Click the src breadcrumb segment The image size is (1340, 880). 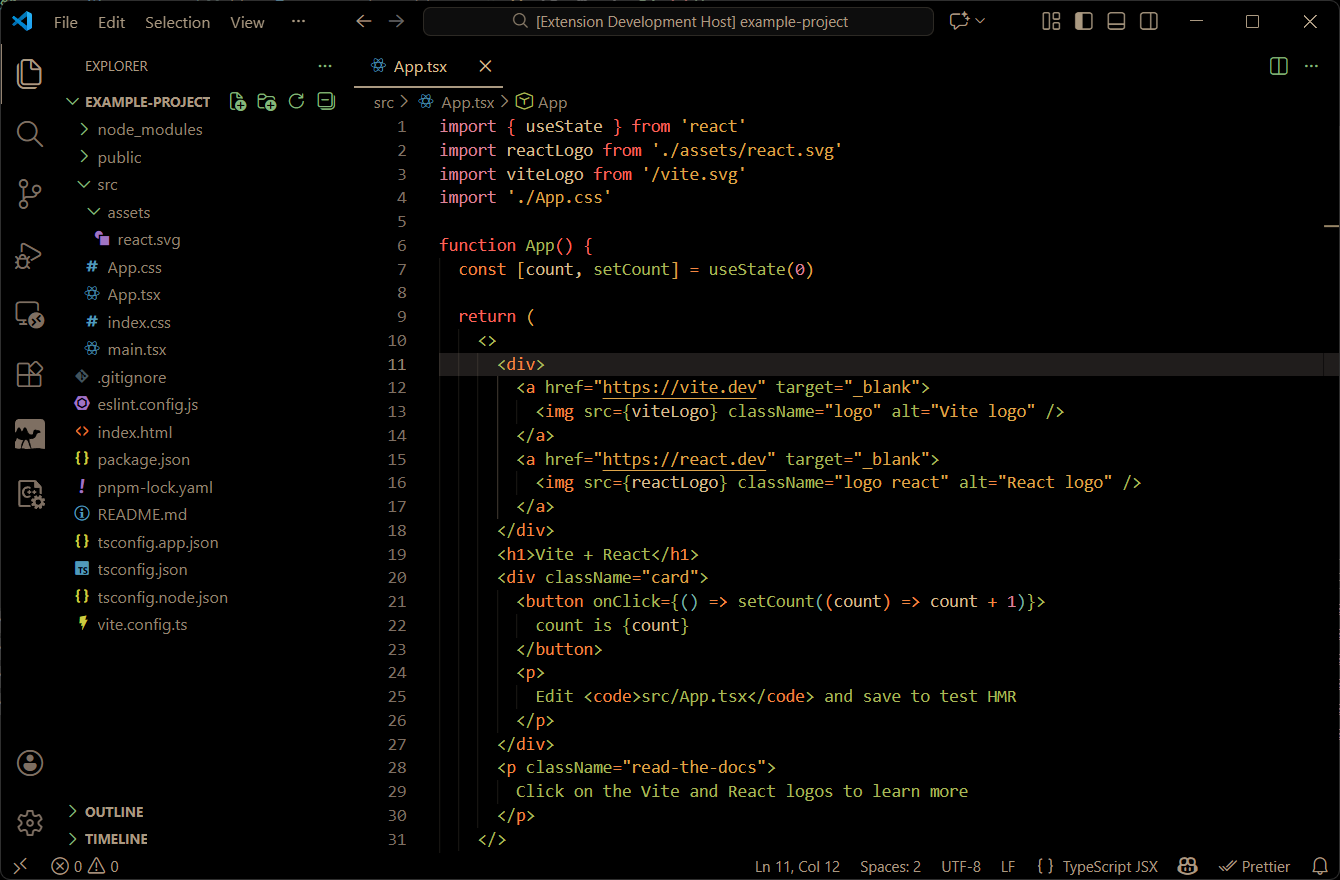pos(384,102)
